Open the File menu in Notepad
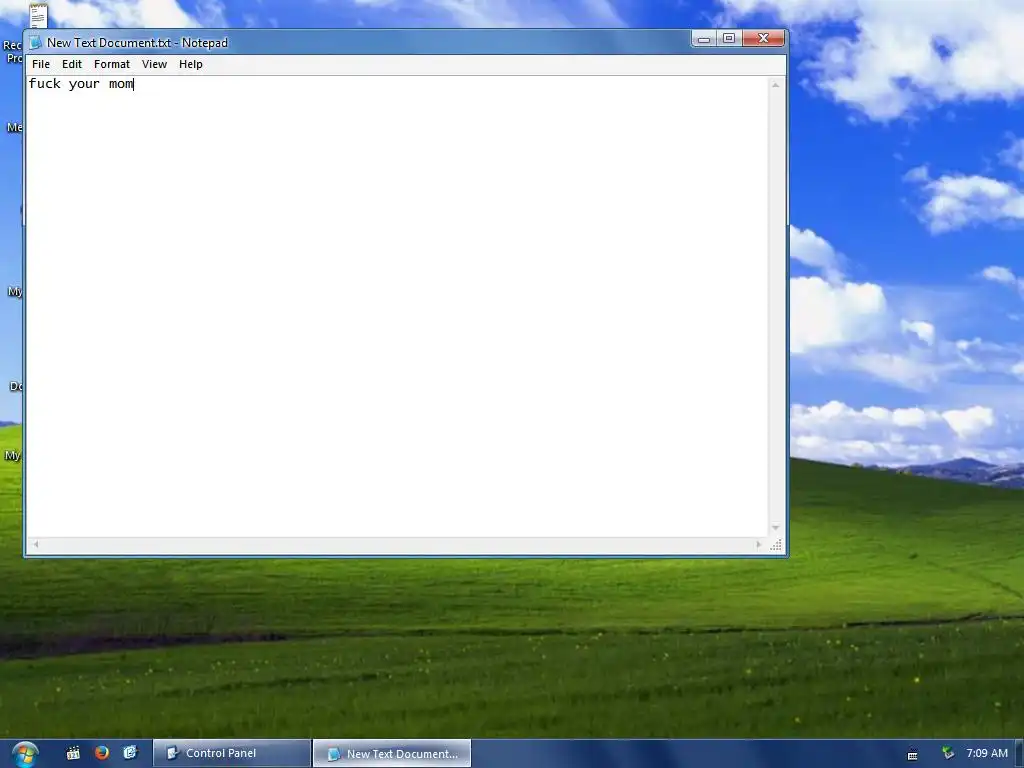Viewport: 1024px width, 768px height. click(x=40, y=64)
